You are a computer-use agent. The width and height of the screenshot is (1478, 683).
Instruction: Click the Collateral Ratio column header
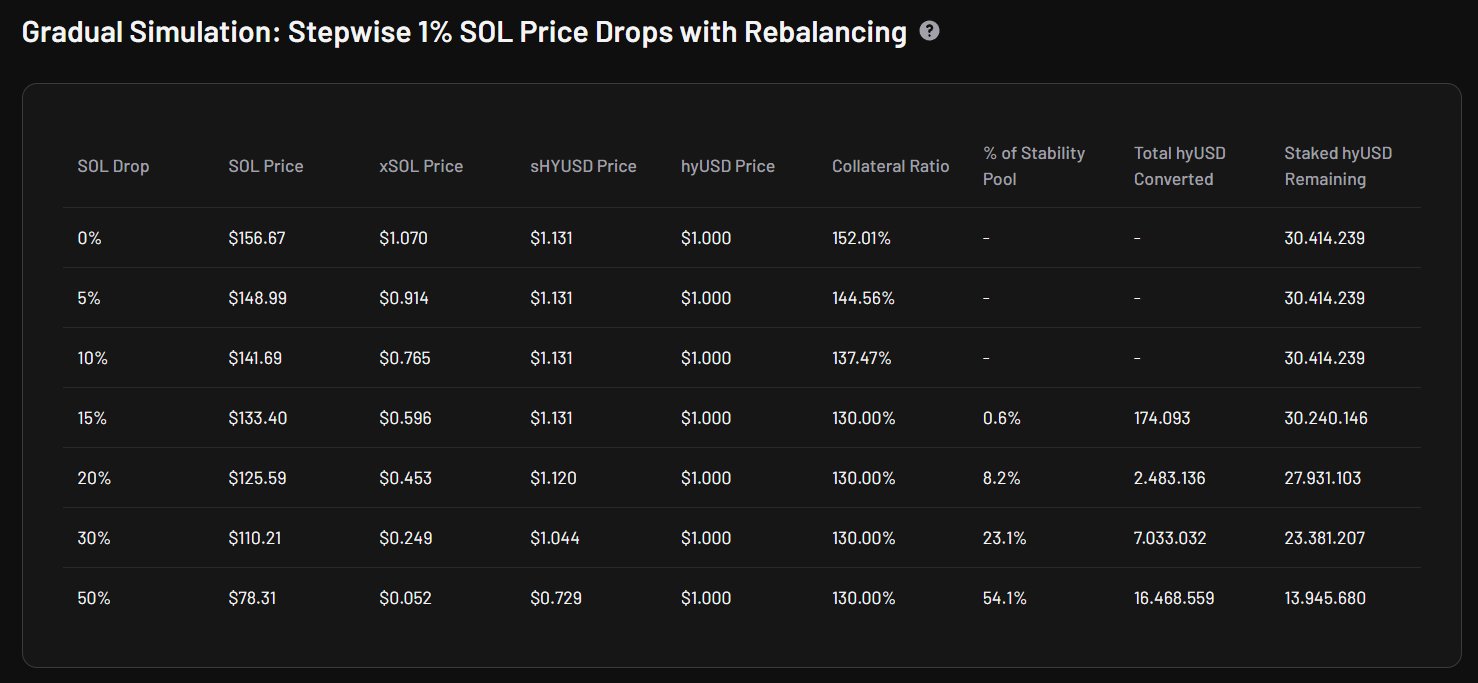tap(890, 166)
